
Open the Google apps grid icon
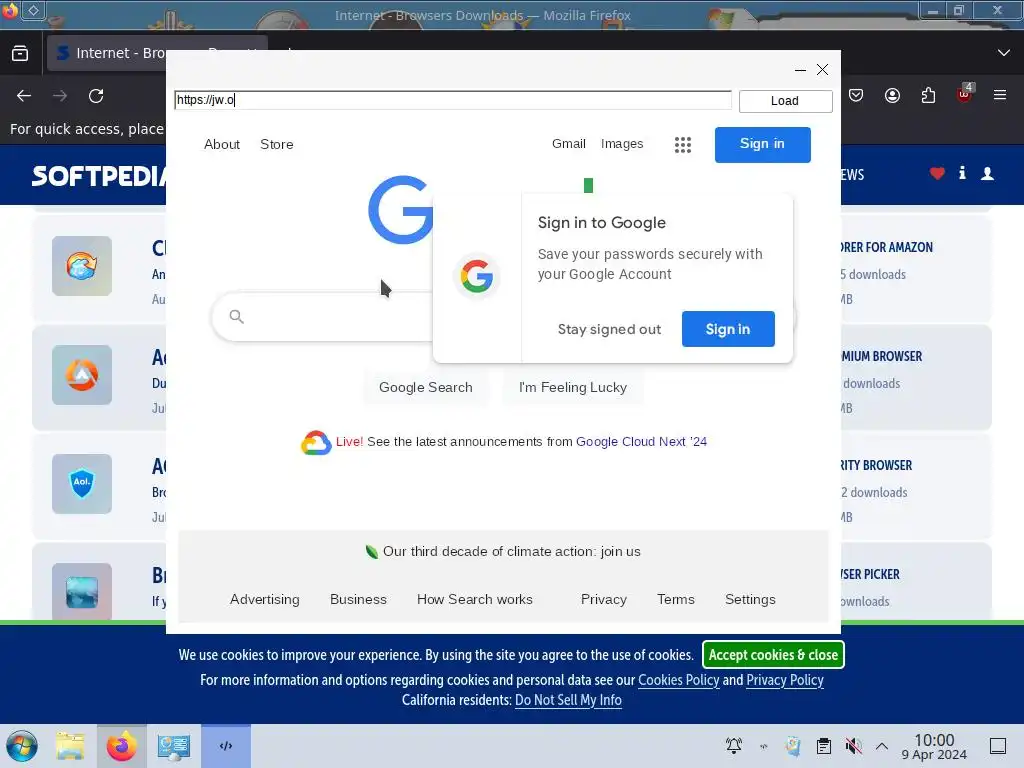682,144
